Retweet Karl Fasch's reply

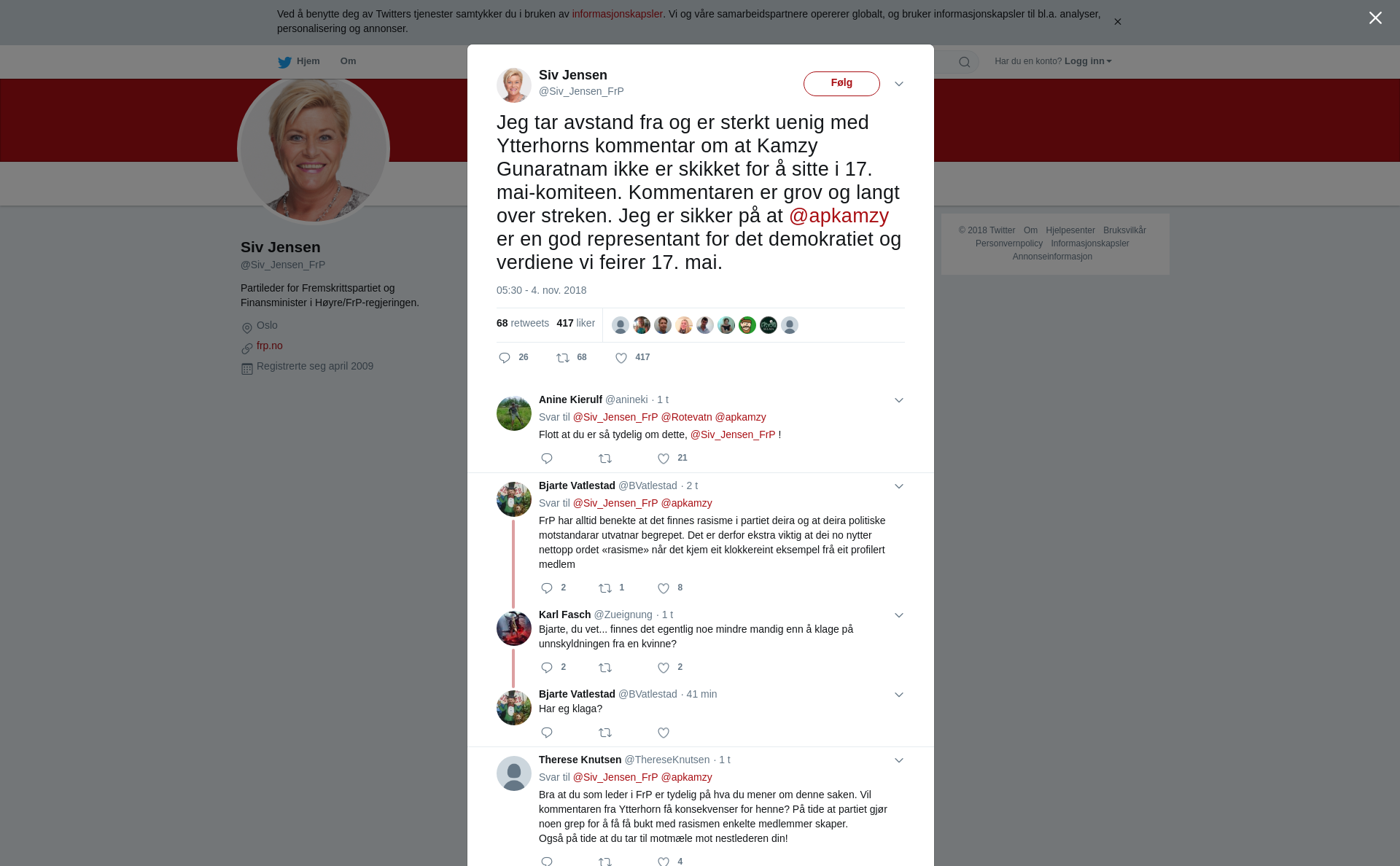tap(605, 668)
